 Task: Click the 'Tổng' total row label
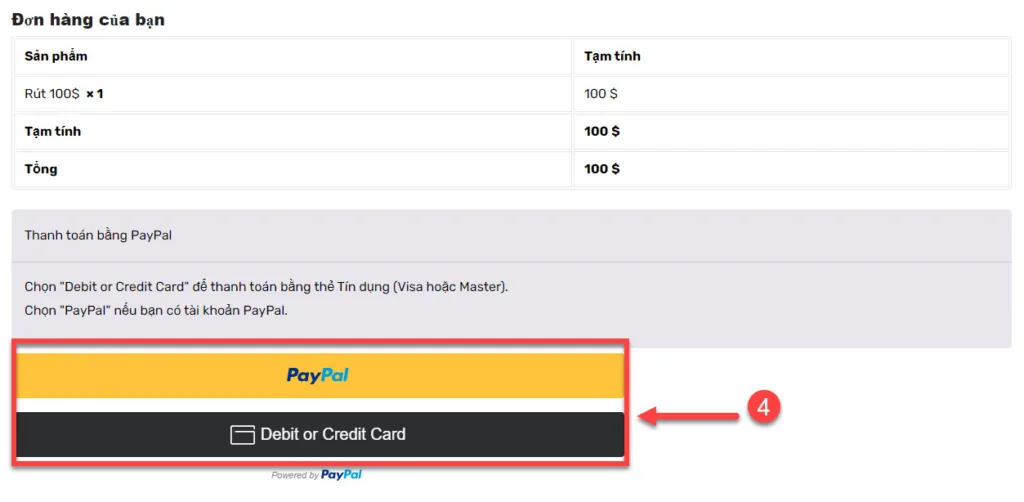click(x=41, y=169)
